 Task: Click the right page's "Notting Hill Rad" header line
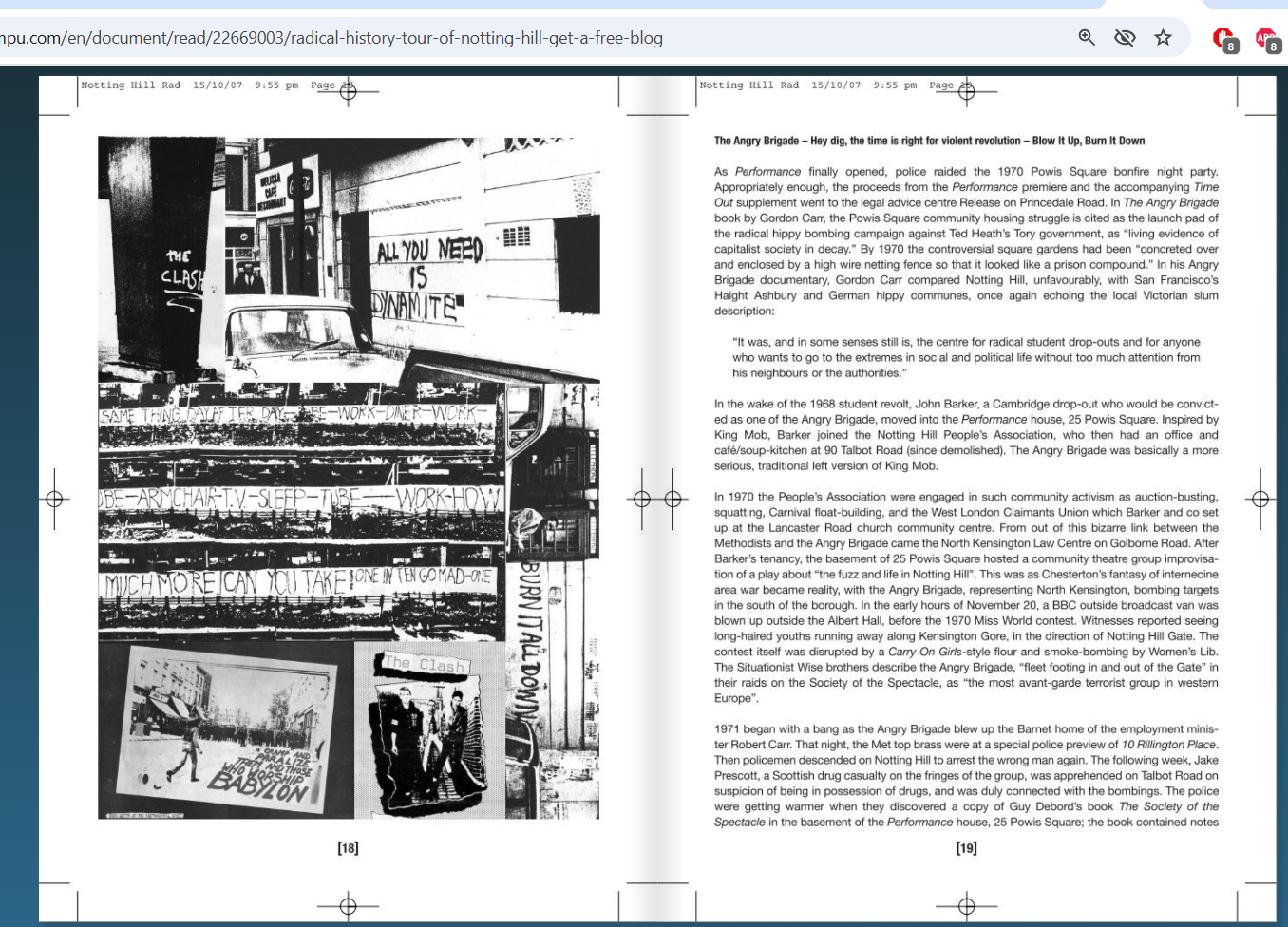click(x=836, y=85)
